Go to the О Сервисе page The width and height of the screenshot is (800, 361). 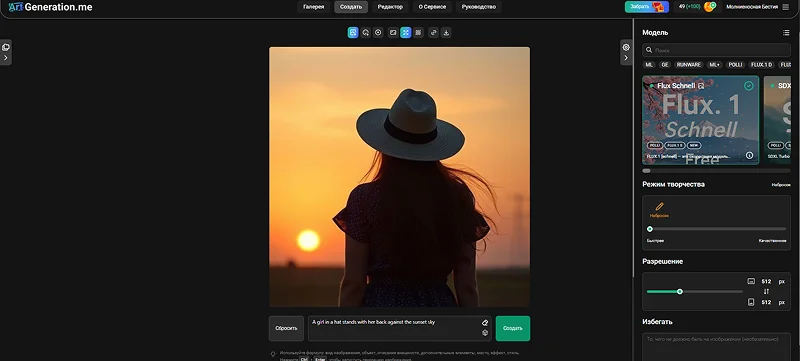[x=432, y=7]
